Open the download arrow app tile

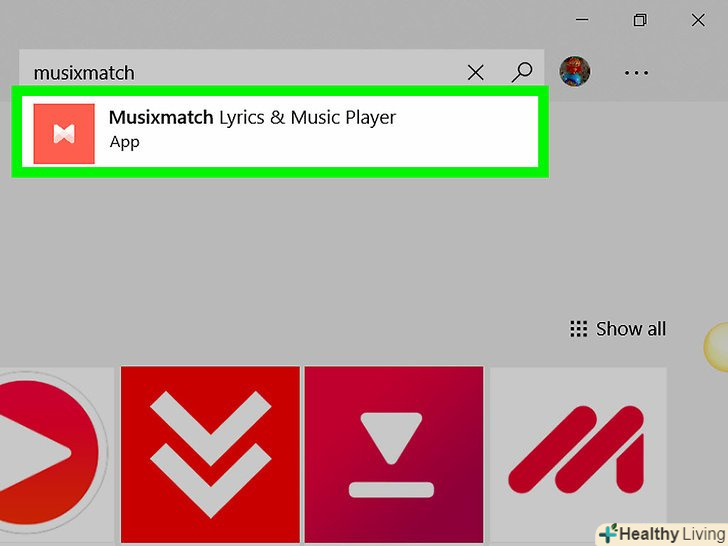coord(394,455)
